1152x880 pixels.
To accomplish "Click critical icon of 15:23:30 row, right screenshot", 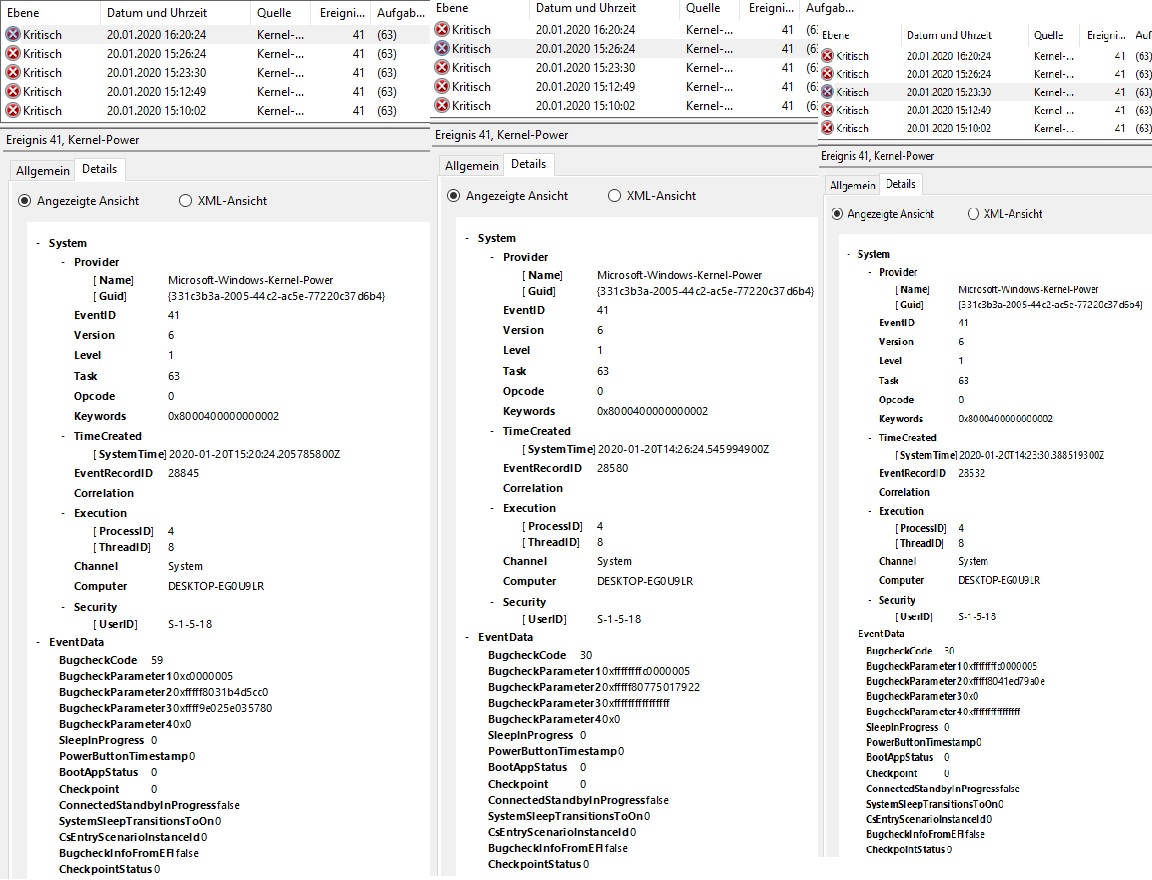I will (828, 92).
